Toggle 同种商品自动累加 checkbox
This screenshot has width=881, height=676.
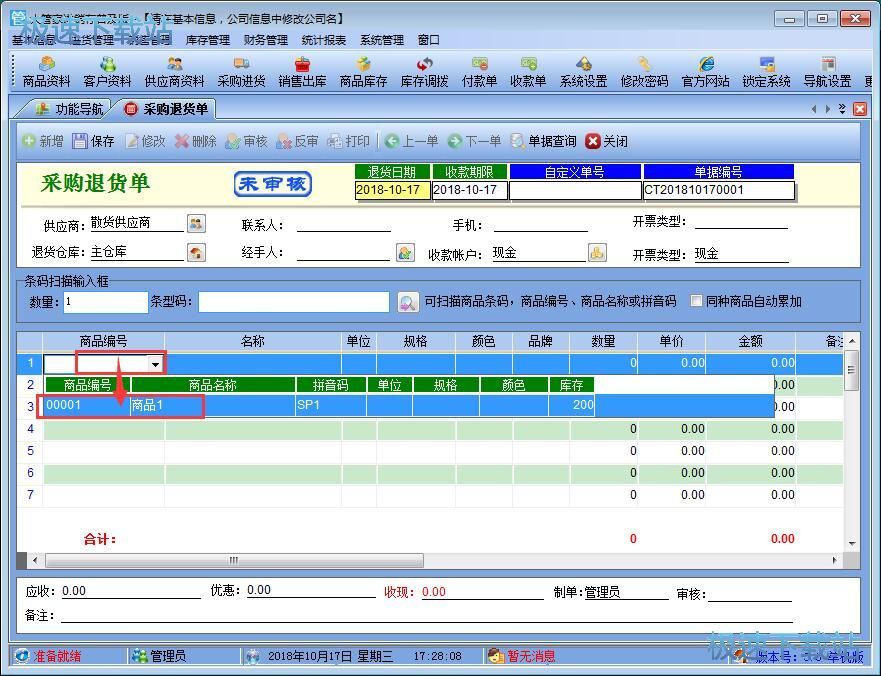[x=696, y=301]
